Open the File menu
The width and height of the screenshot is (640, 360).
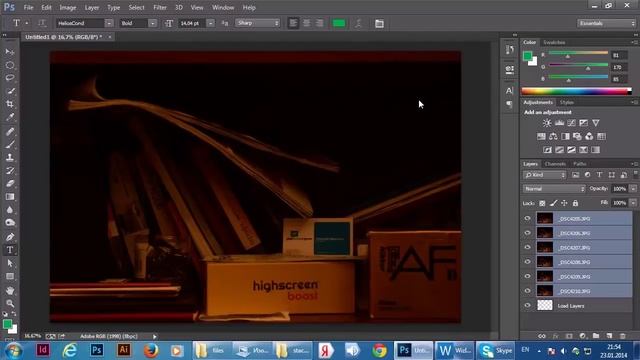click(28, 7)
